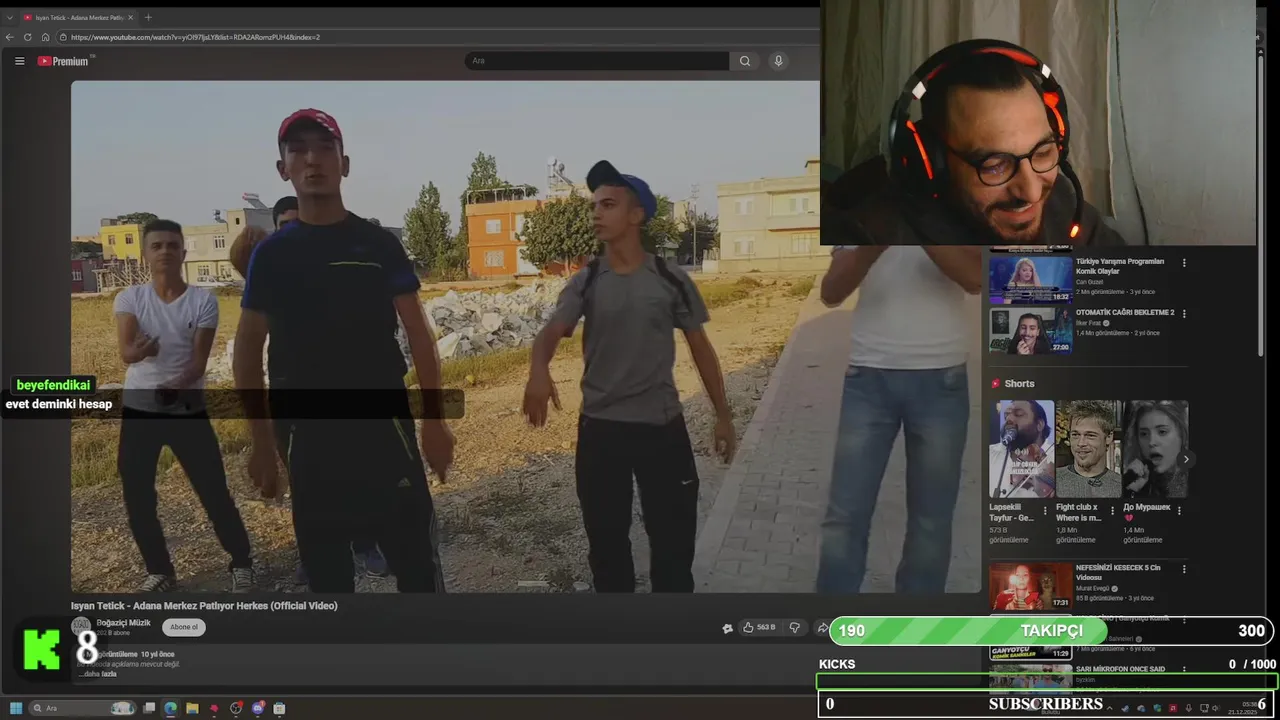Image resolution: width=1280 pixels, height=720 pixels.
Task: Open options menu for 'Türkiye Yarışma Programları' video
Action: coord(1184,263)
